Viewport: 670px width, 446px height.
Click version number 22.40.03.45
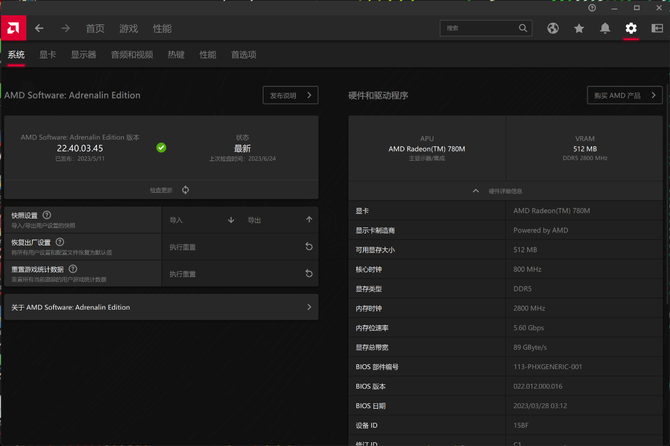[80, 148]
